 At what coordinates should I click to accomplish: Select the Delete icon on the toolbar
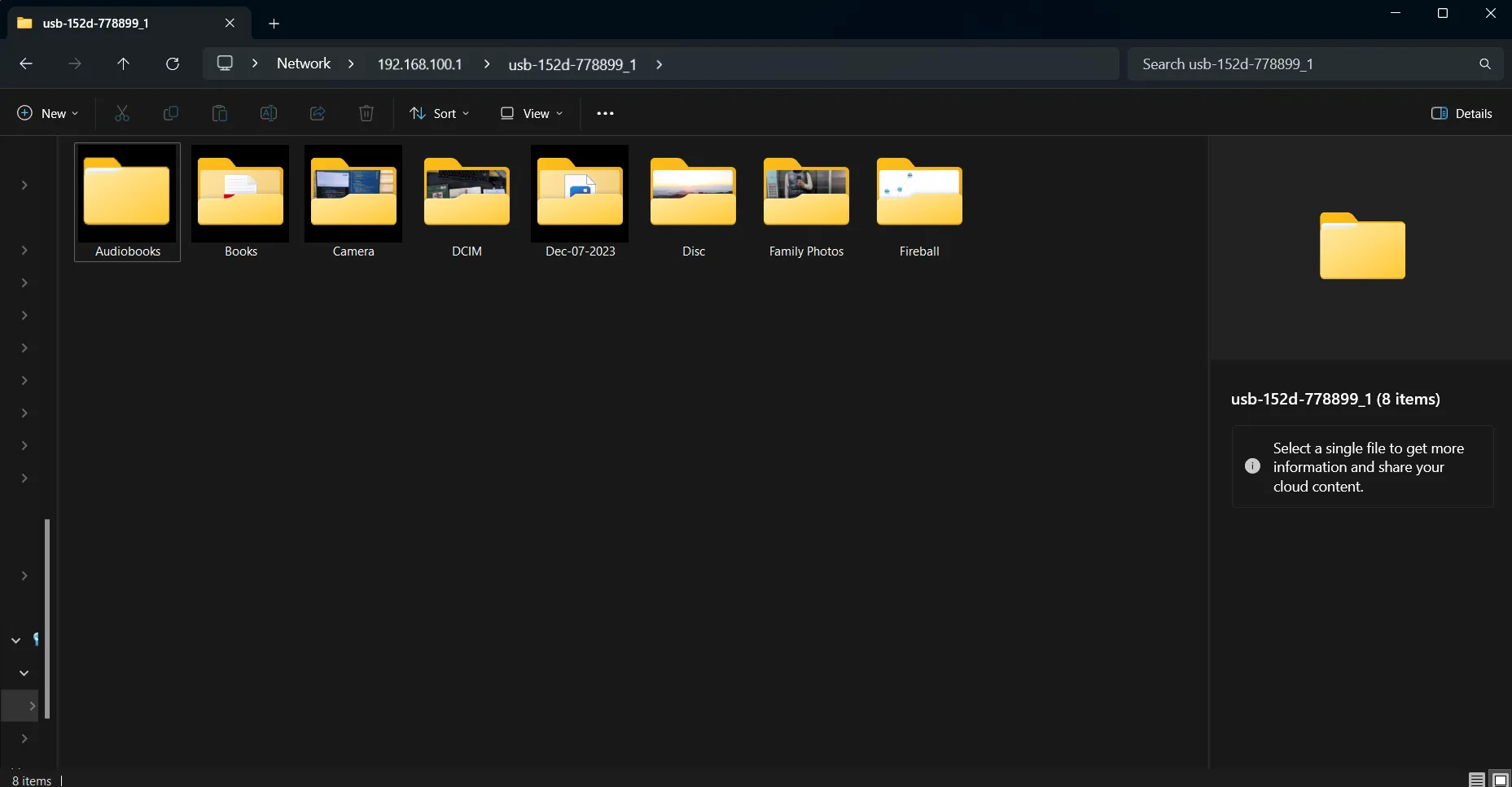click(x=366, y=113)
